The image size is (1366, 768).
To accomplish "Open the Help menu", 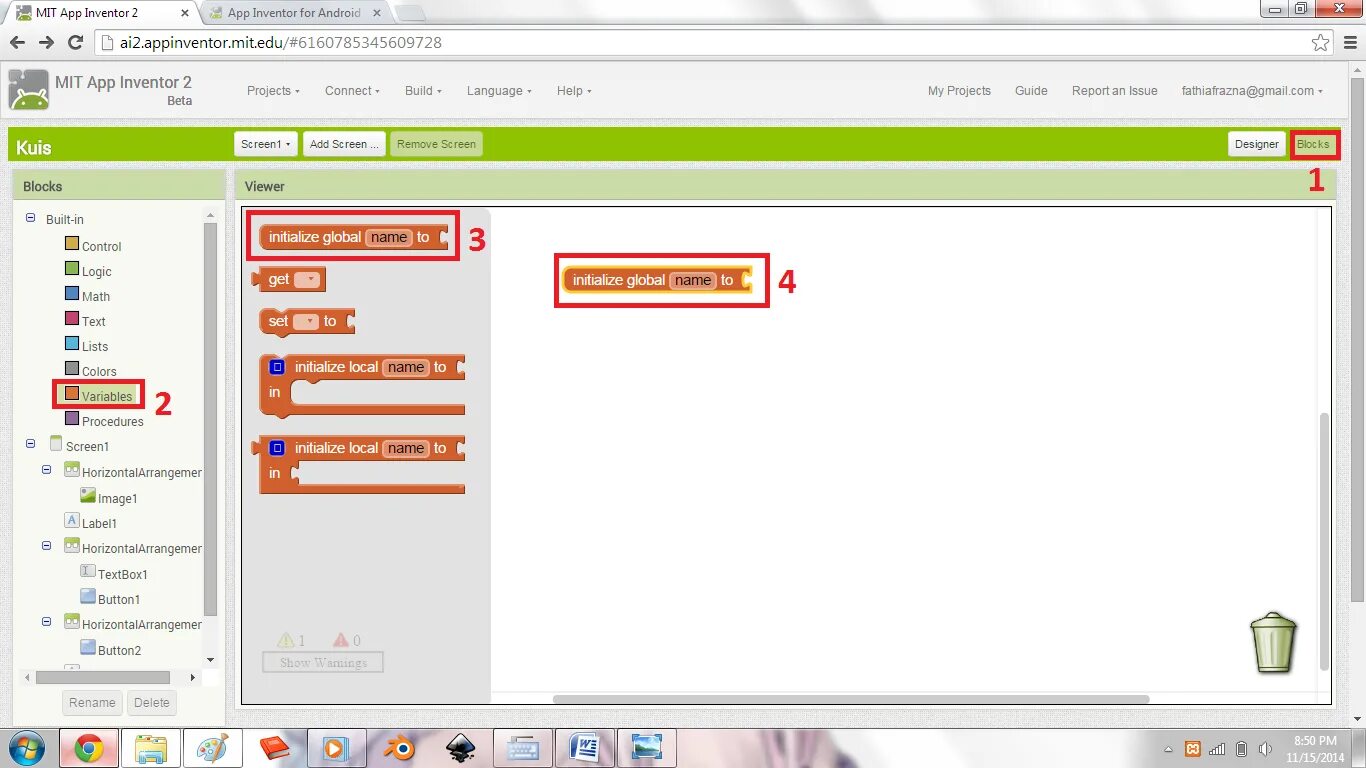I will pos(574,91).
